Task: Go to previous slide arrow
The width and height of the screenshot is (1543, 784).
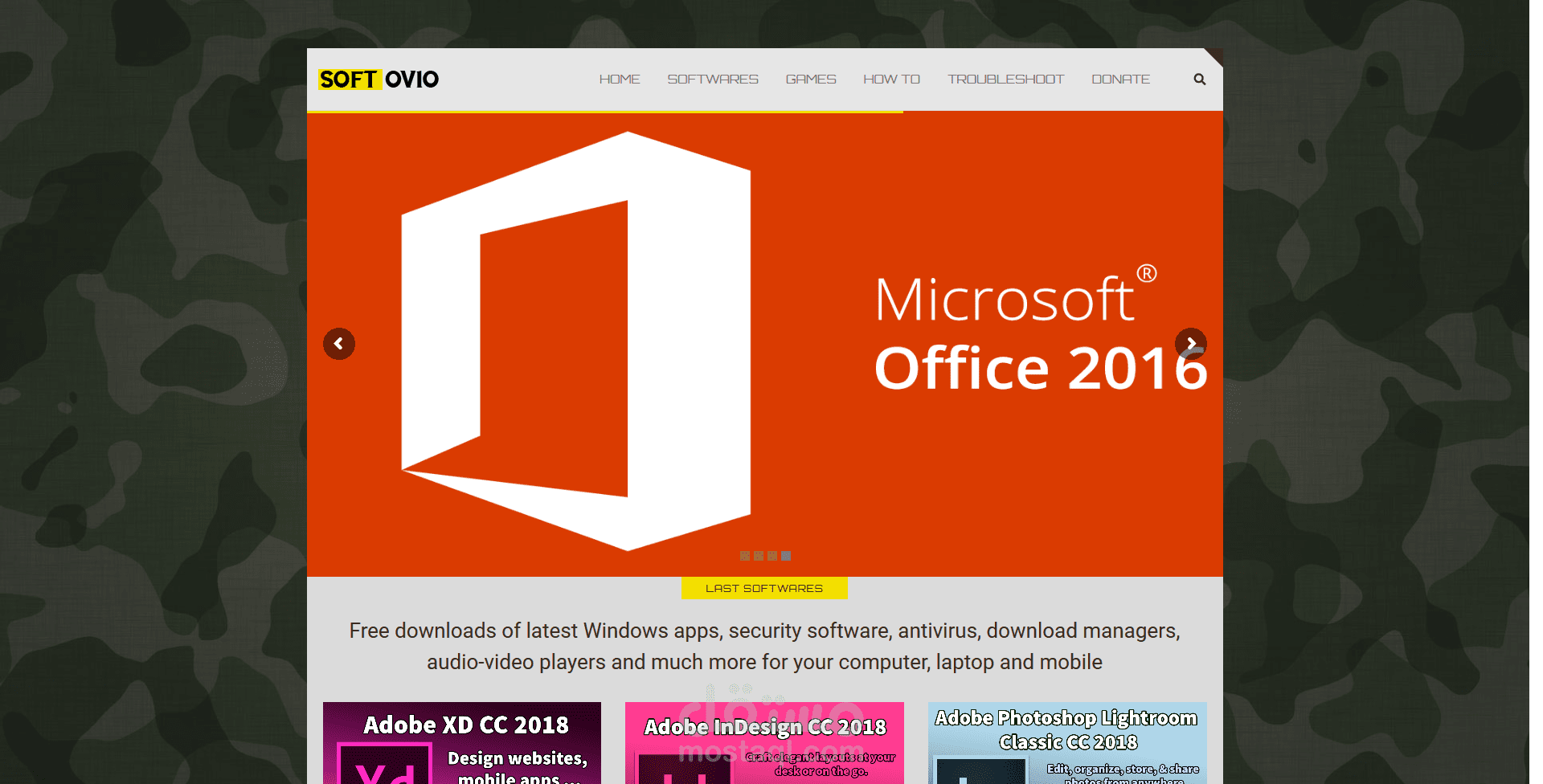Action: (x=339, y=344)
